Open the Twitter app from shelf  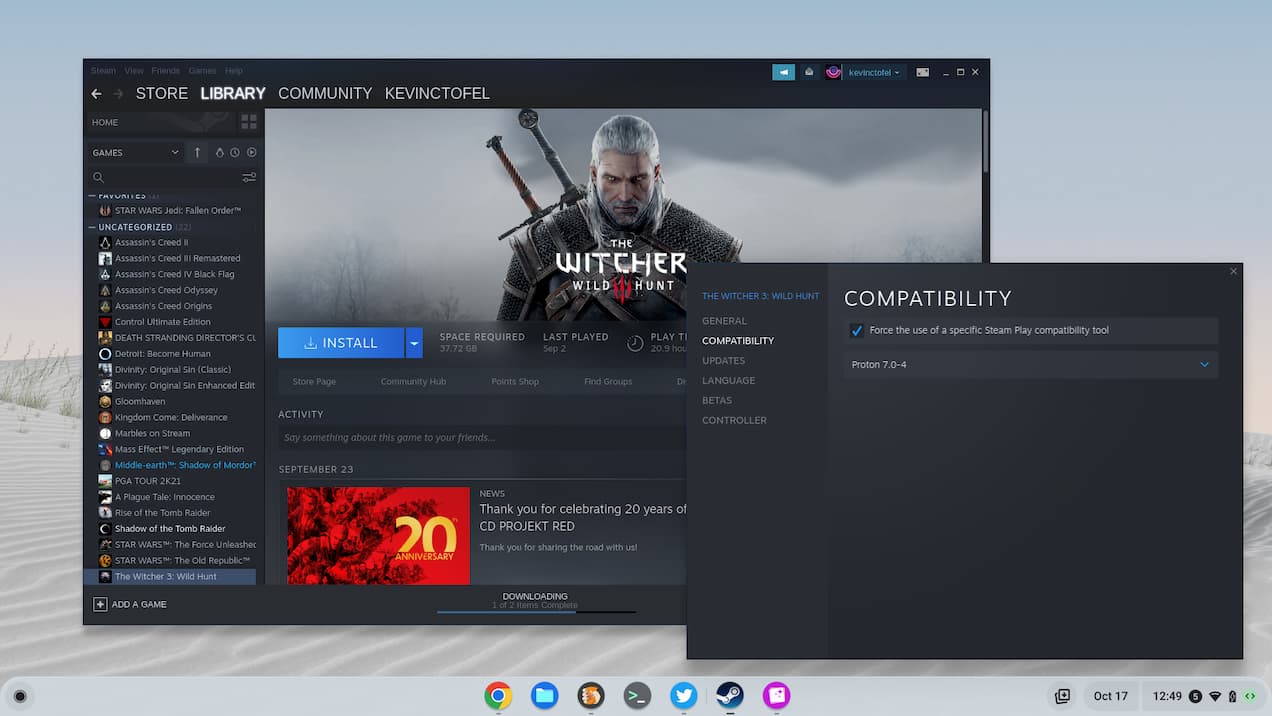pyautogui.click(x=683, y=695)
